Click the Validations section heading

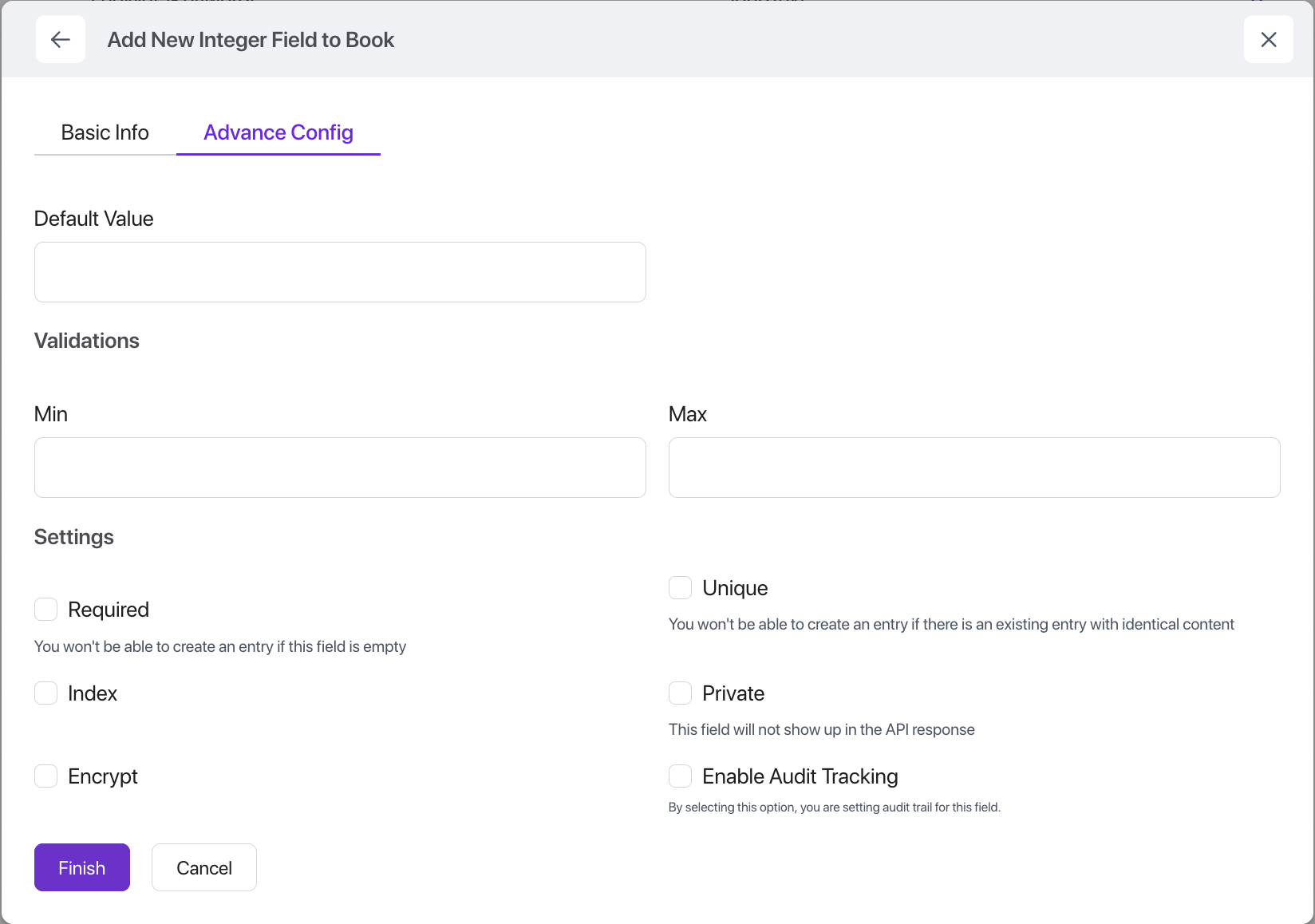[87, 341]
